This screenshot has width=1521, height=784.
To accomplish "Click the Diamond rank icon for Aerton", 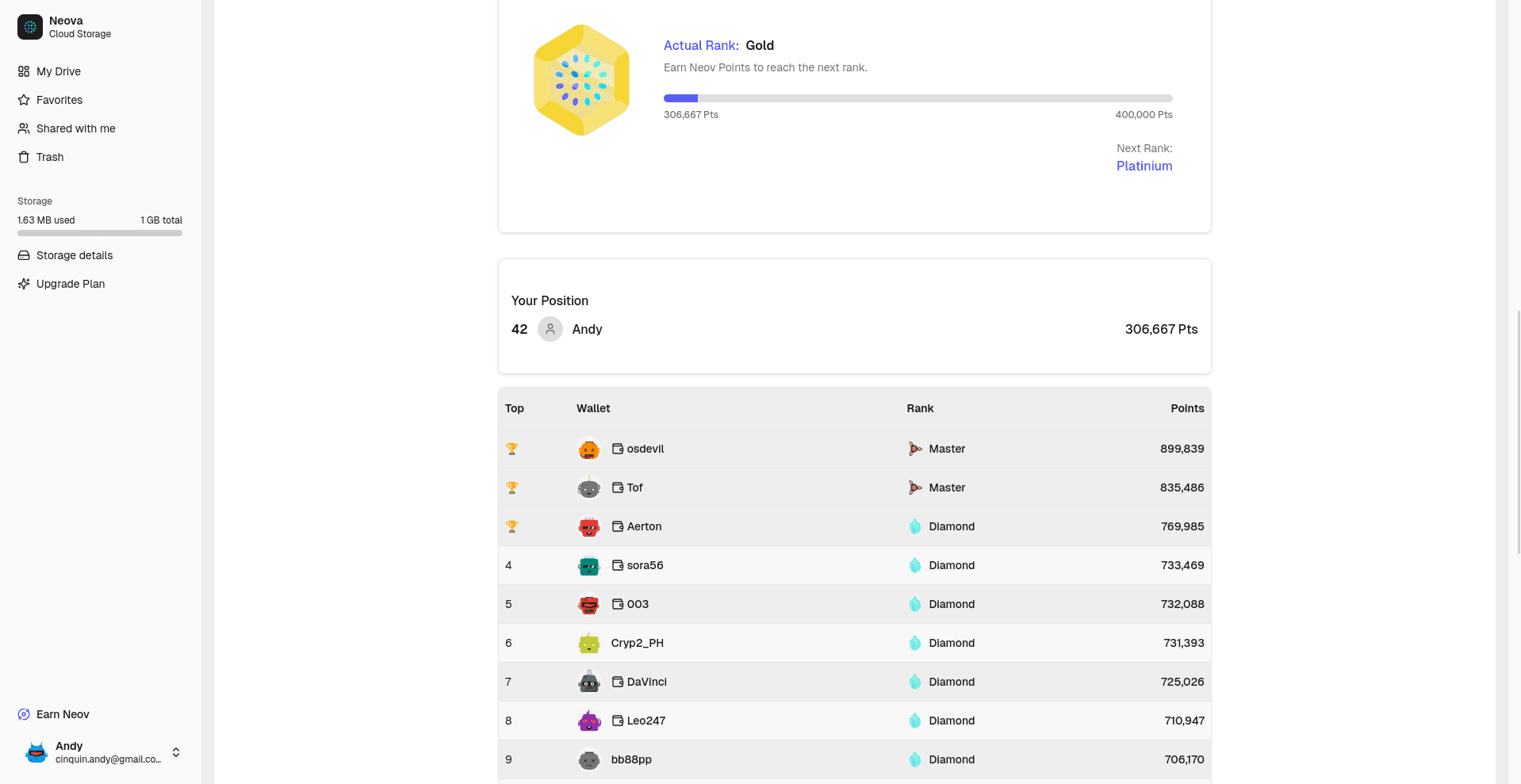I will [915, 526].
